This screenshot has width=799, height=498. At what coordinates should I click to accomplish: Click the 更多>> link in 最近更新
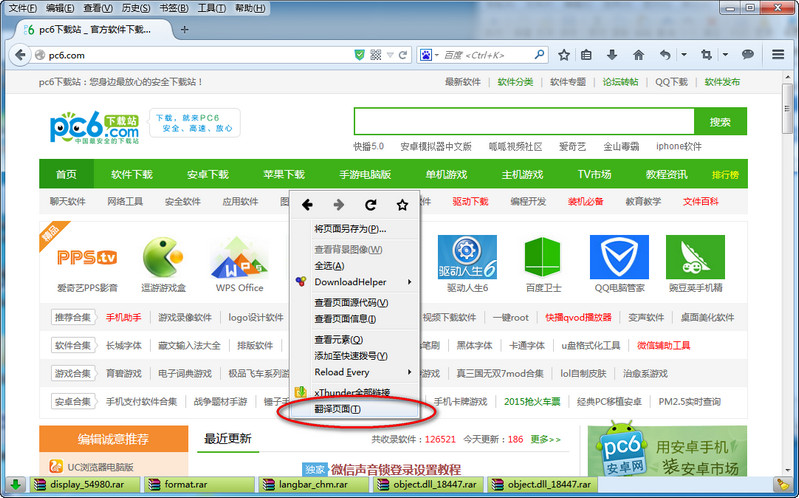tap(545, 439)
